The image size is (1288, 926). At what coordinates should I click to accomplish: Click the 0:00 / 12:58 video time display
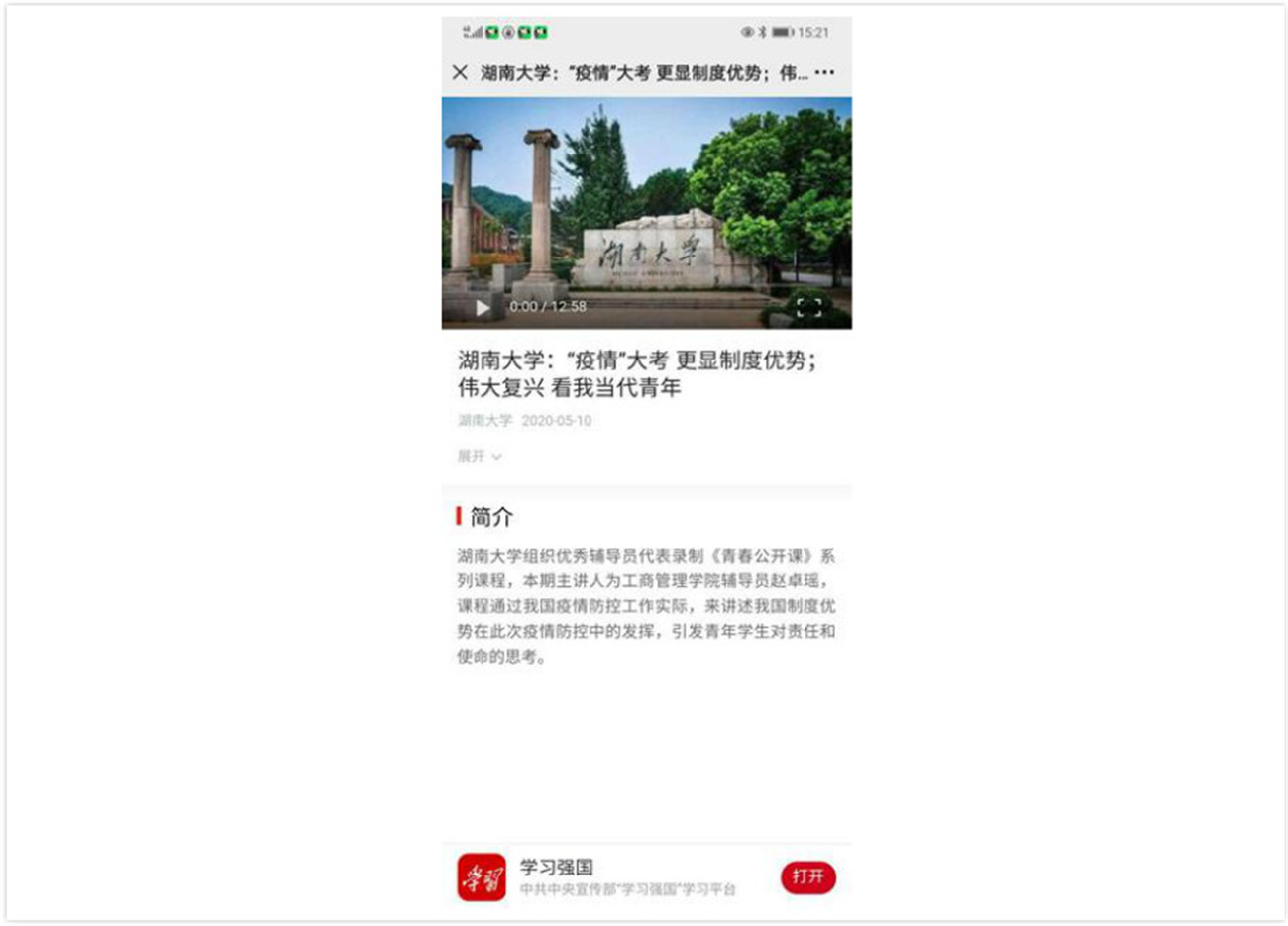(548, 307)
